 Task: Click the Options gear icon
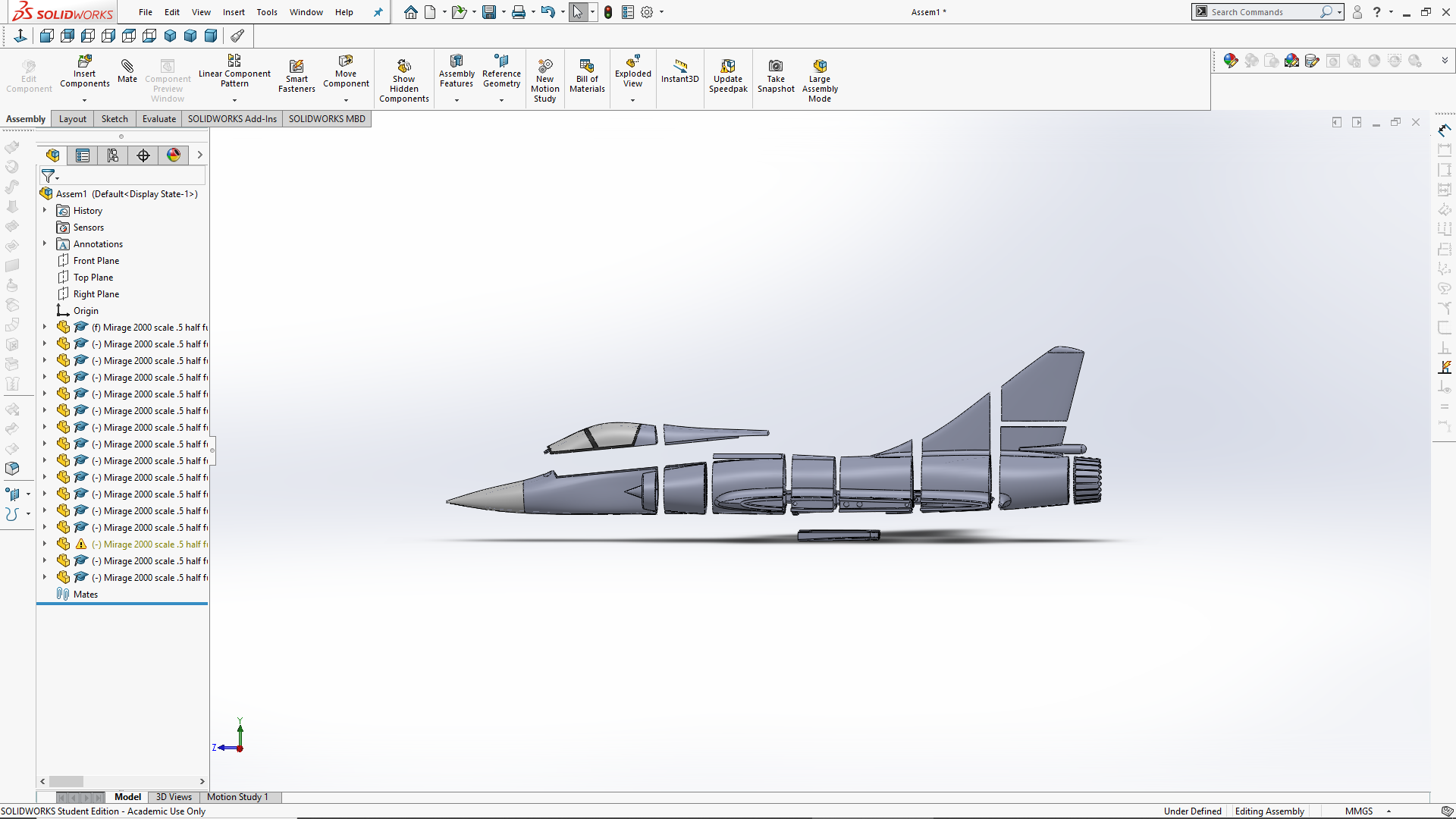(647, 12)
